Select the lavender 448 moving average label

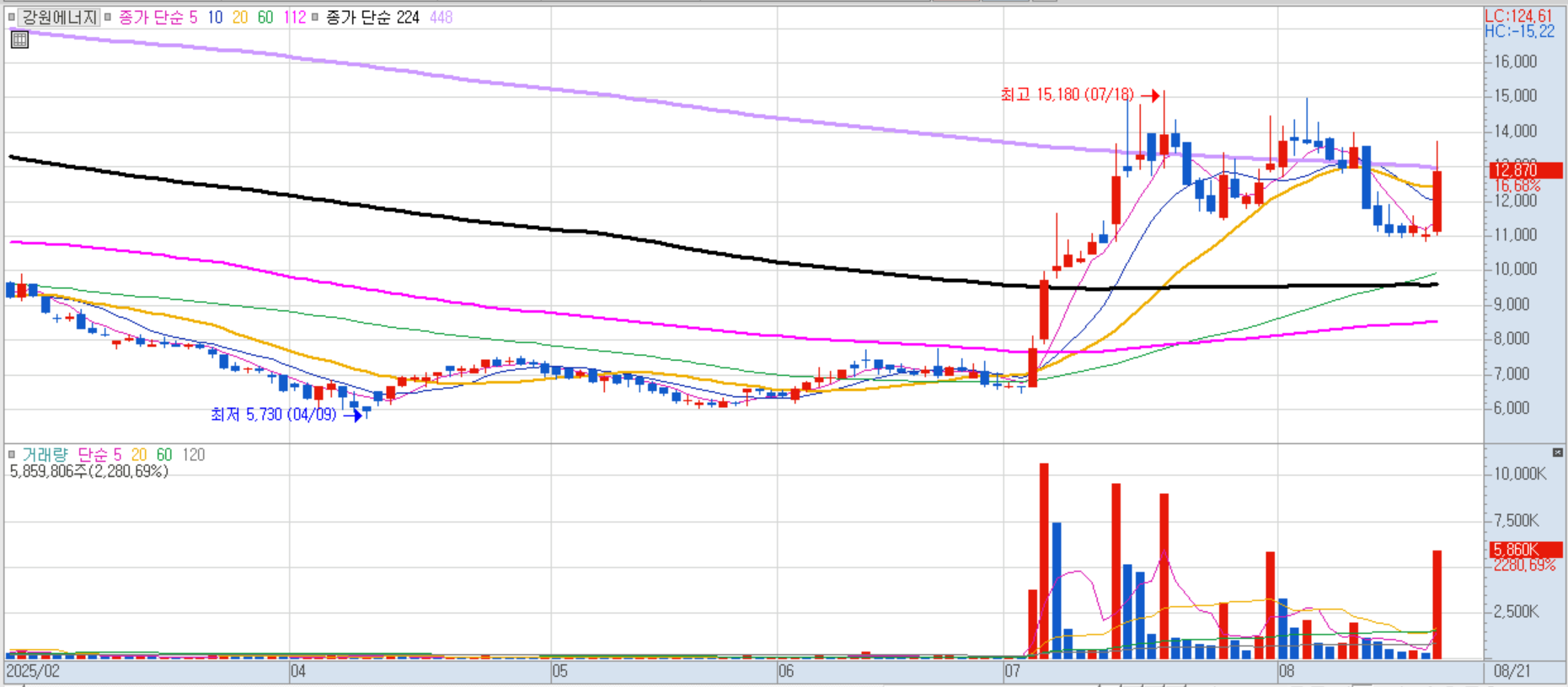441,17
